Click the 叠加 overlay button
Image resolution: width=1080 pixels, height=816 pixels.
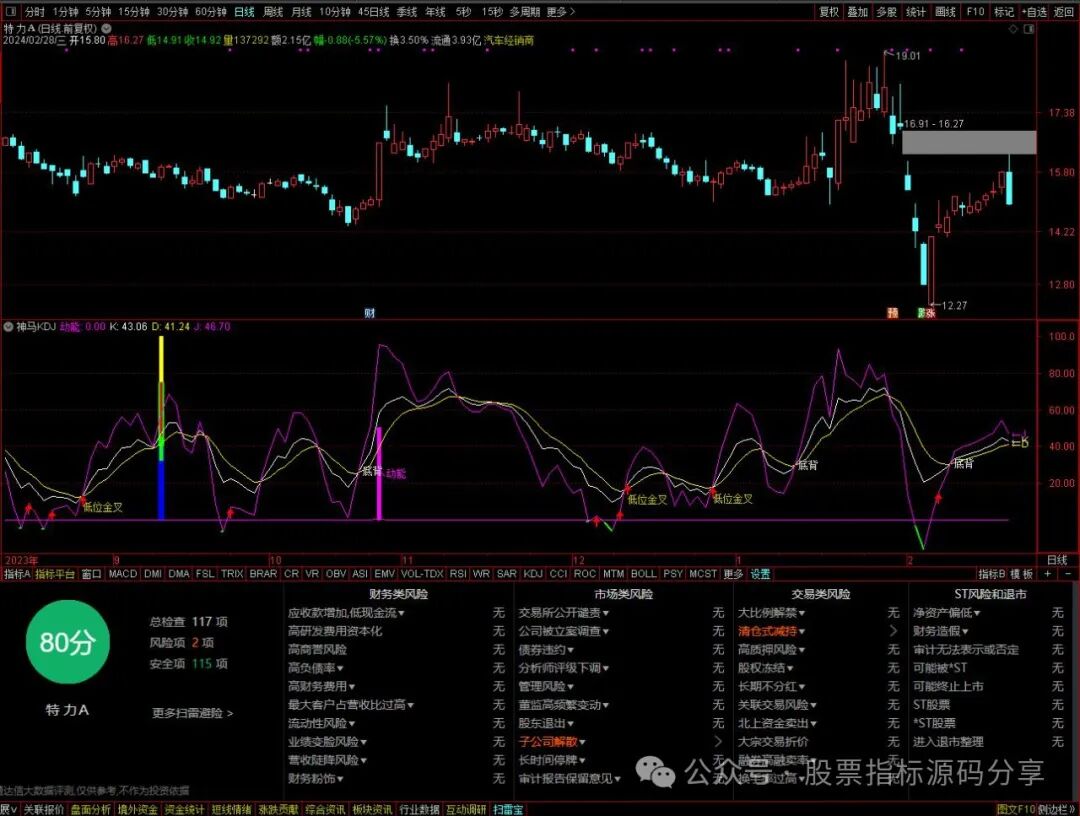point(858,12)
